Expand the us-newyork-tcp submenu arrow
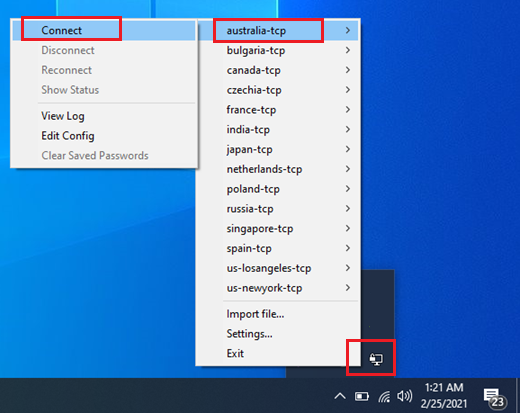 pos(348,288)
